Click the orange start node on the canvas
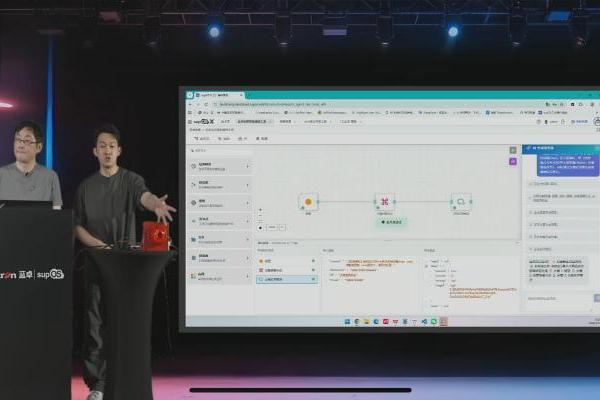The image size is (600, 400). pyautogui.click(x=308, y=202)
